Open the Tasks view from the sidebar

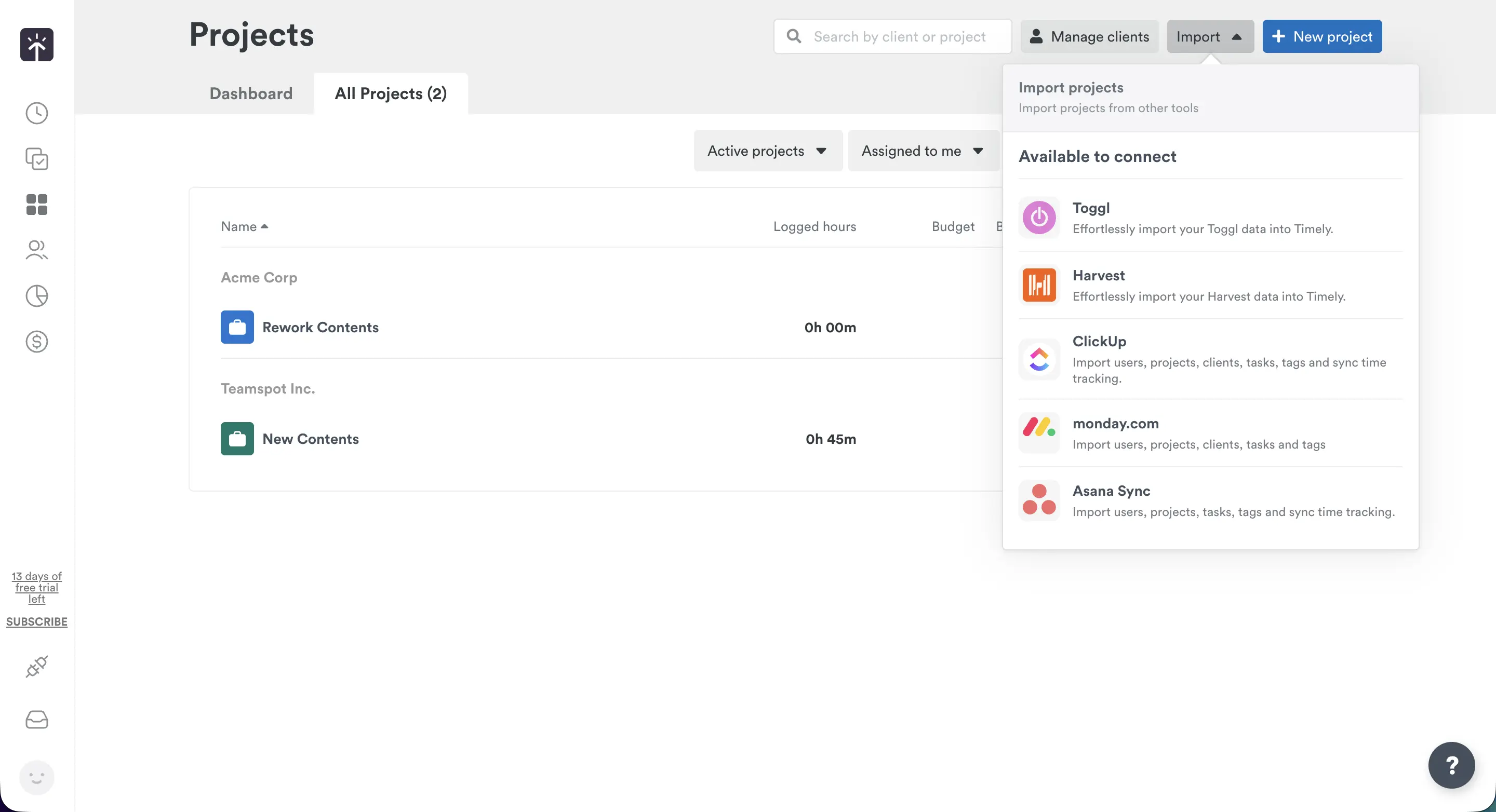click(36, 159)
